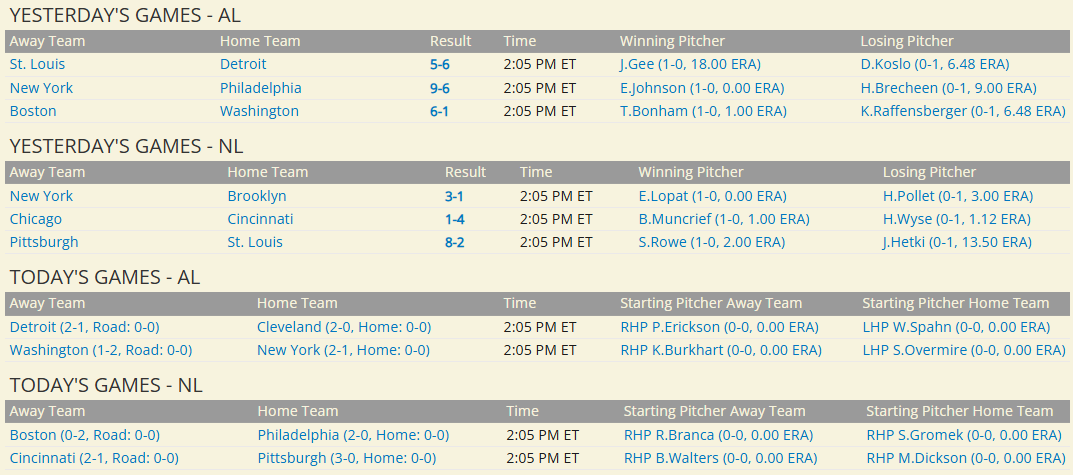Select S.Rowe winning pitcher link

point(712,242)
